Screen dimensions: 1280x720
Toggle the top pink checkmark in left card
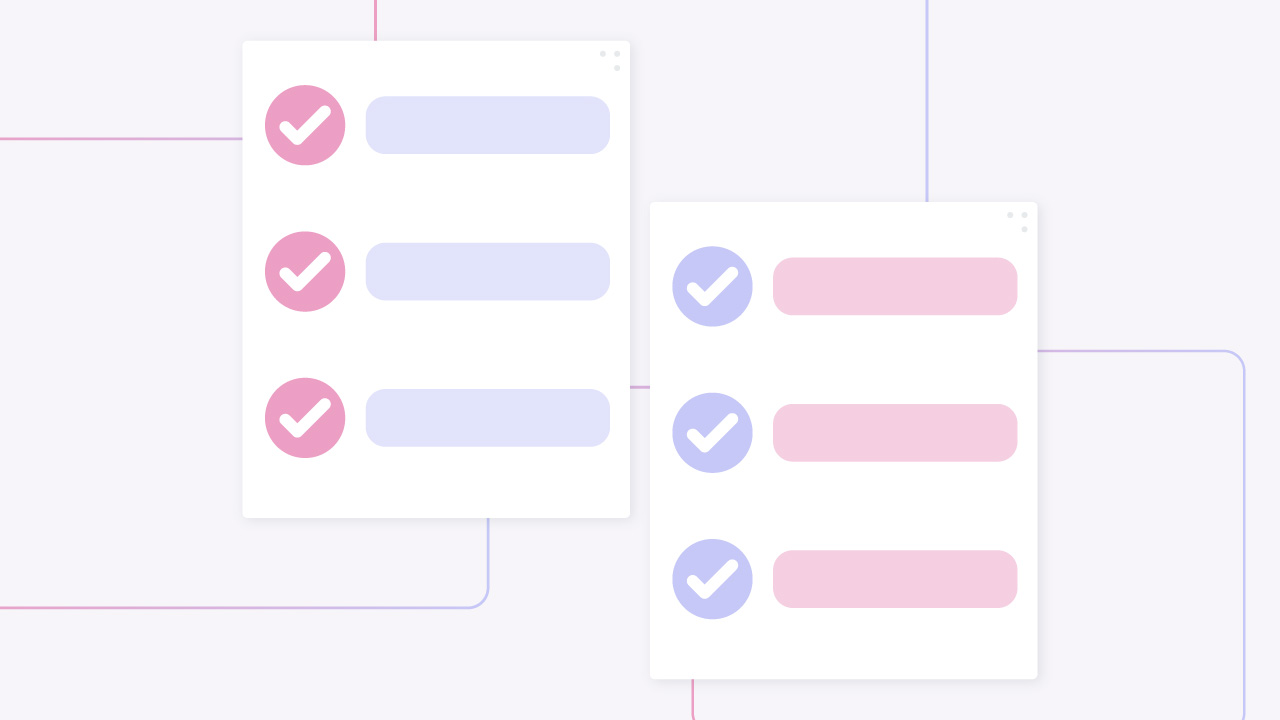click(x=305, y=125)
